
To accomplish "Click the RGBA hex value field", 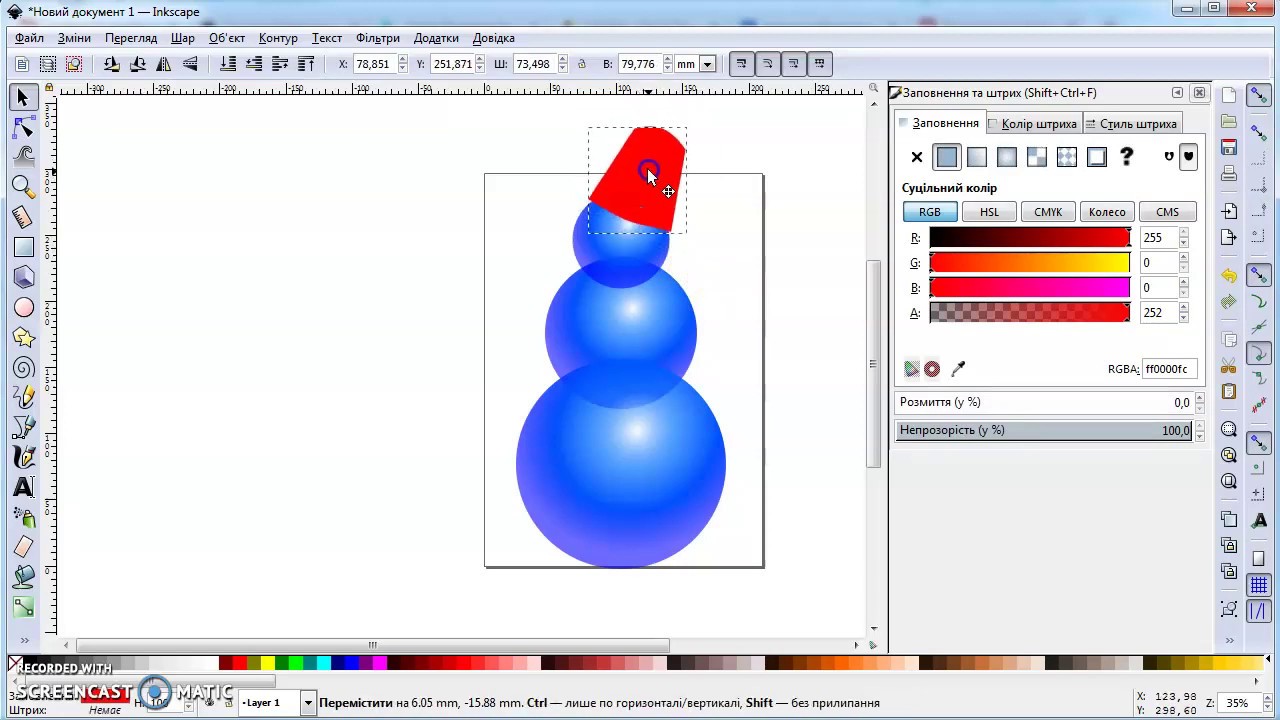I will pos(1168,369).
